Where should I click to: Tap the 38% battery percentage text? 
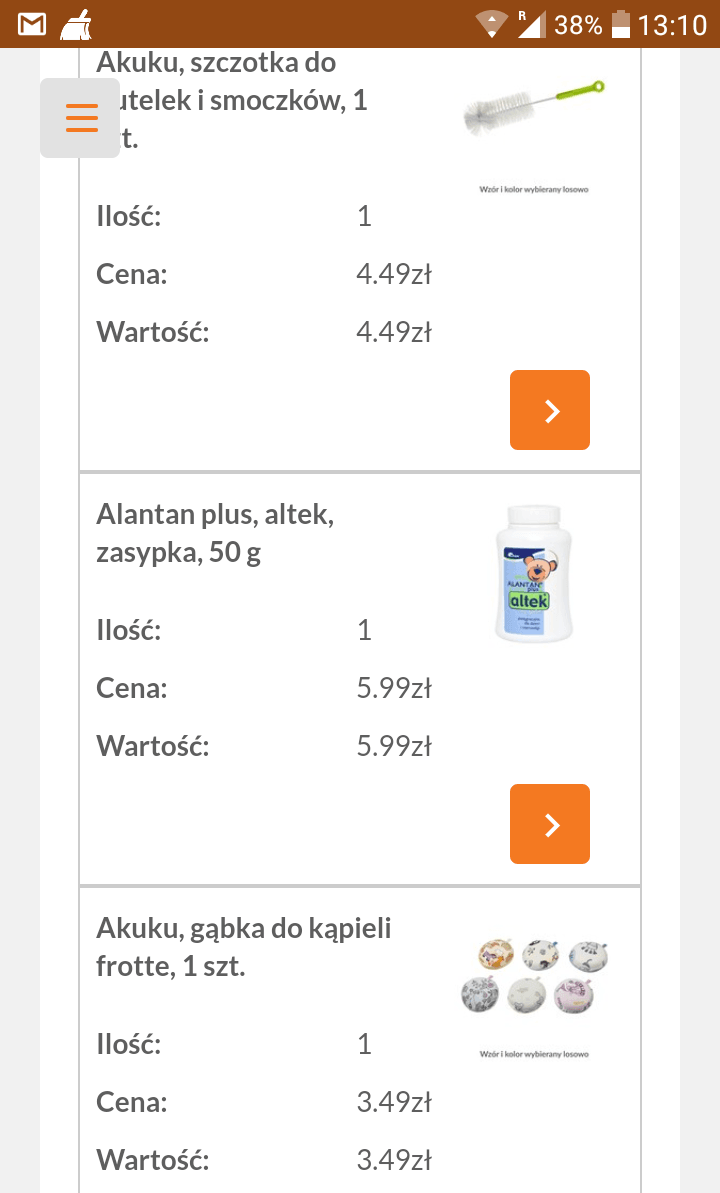pos(578,24)
